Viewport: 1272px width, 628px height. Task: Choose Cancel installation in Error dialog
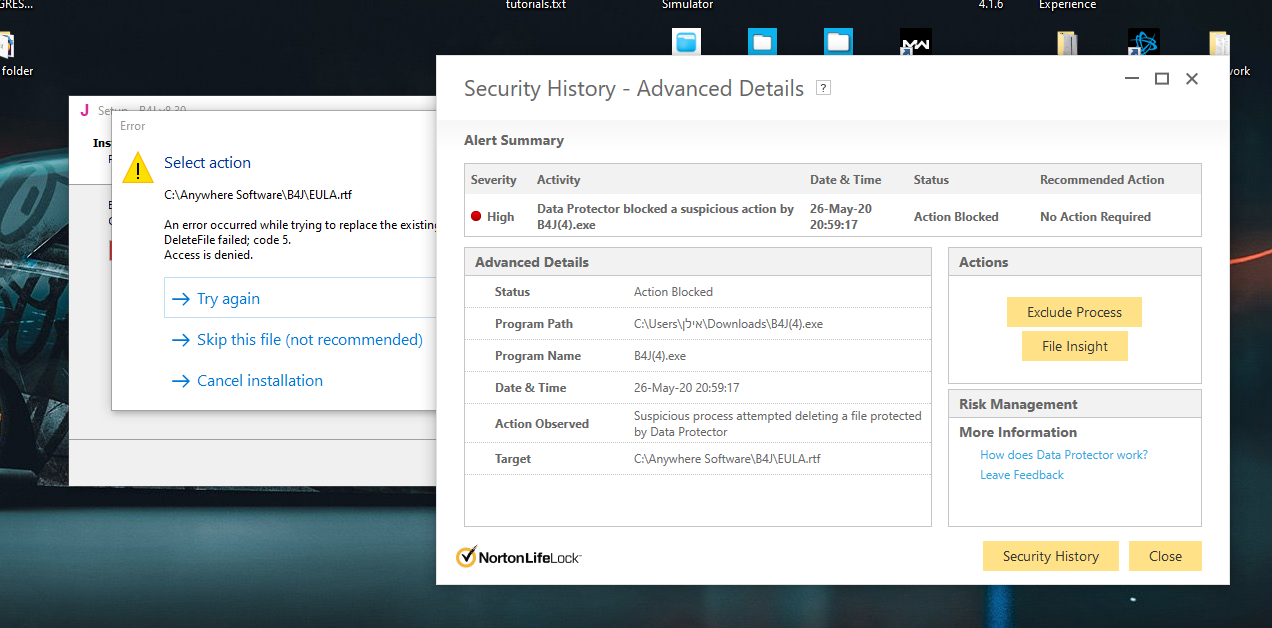(247, 381)
